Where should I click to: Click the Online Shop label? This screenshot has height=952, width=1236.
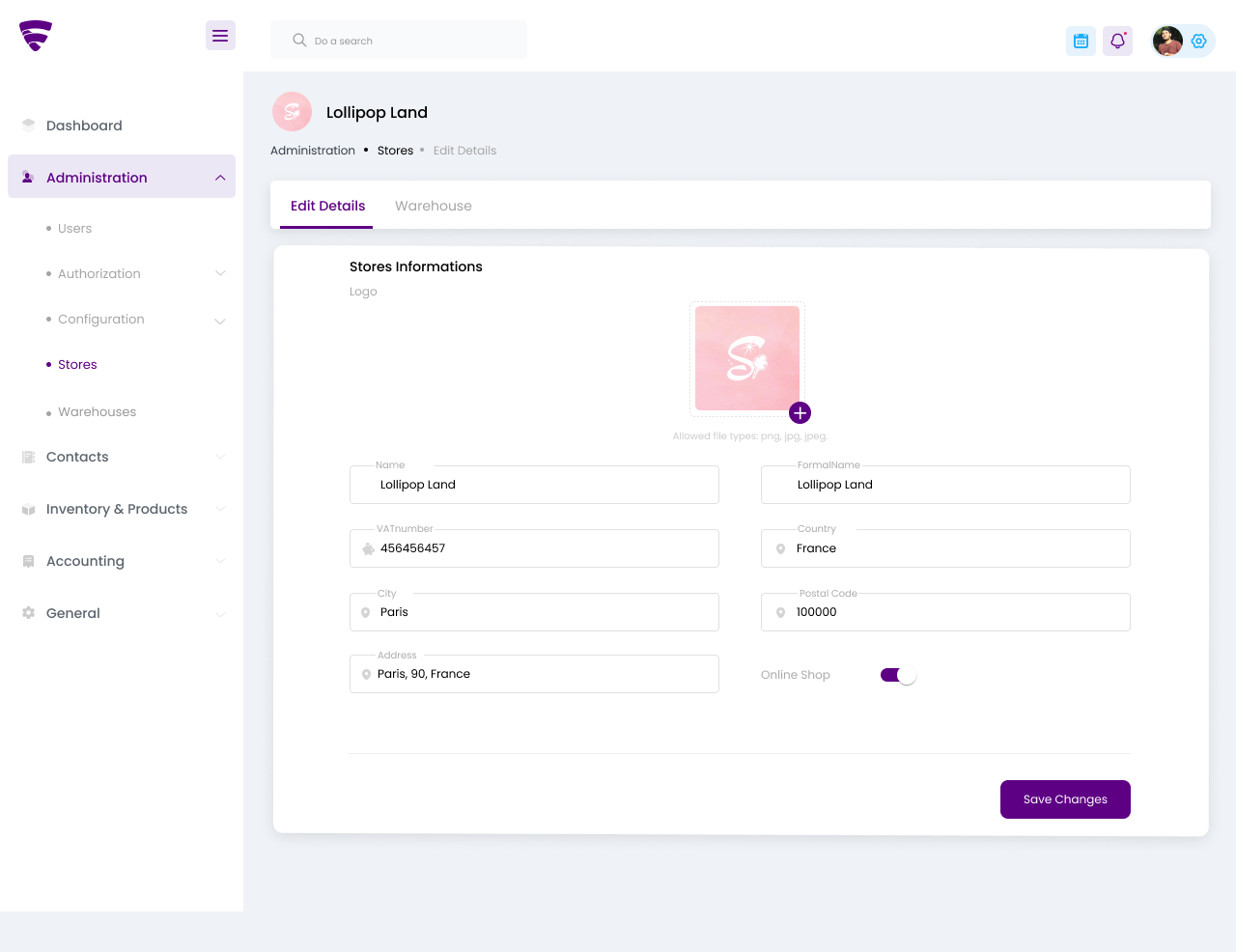click(x=796, y=675)
